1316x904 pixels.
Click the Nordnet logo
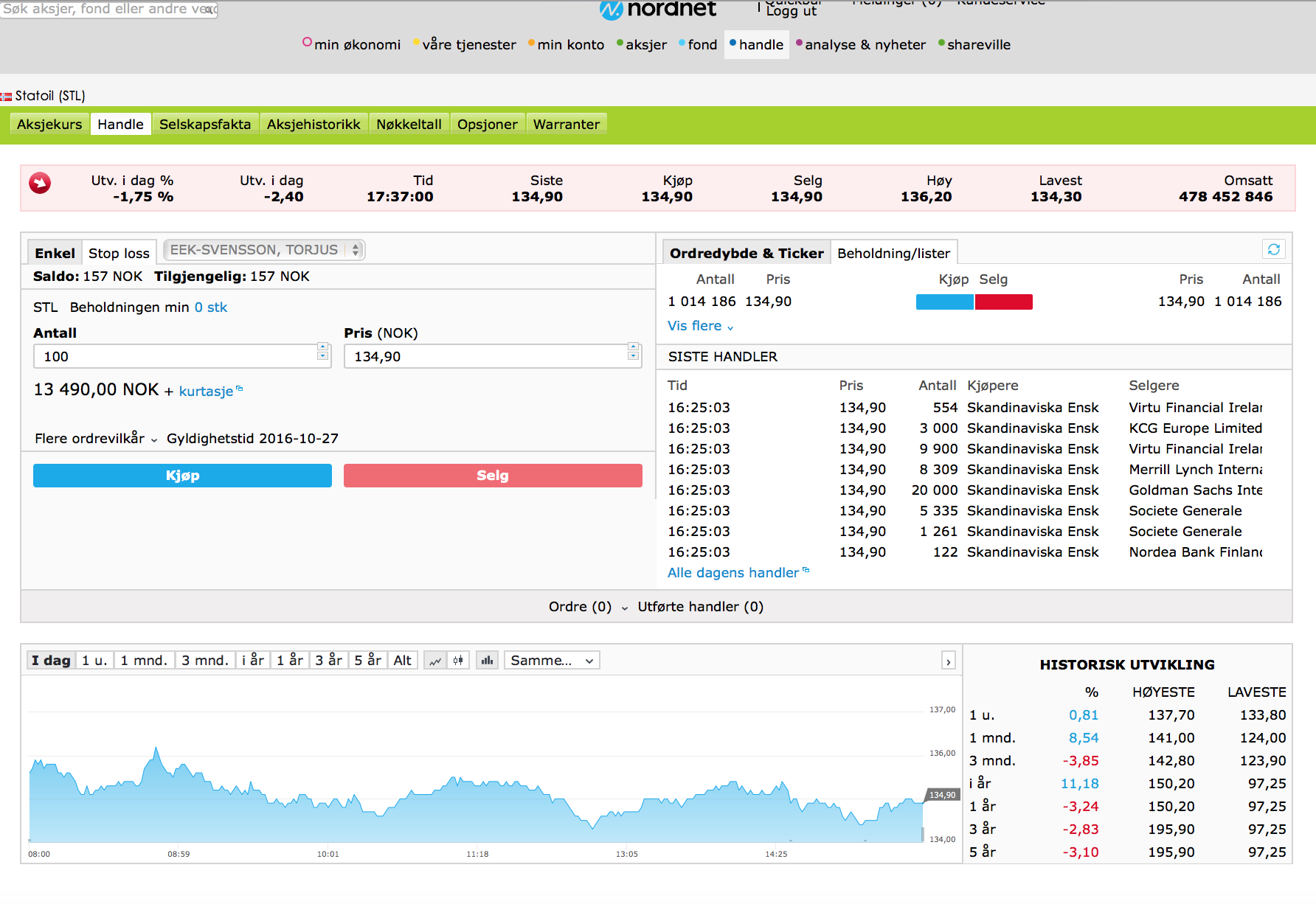pos(657,9)
